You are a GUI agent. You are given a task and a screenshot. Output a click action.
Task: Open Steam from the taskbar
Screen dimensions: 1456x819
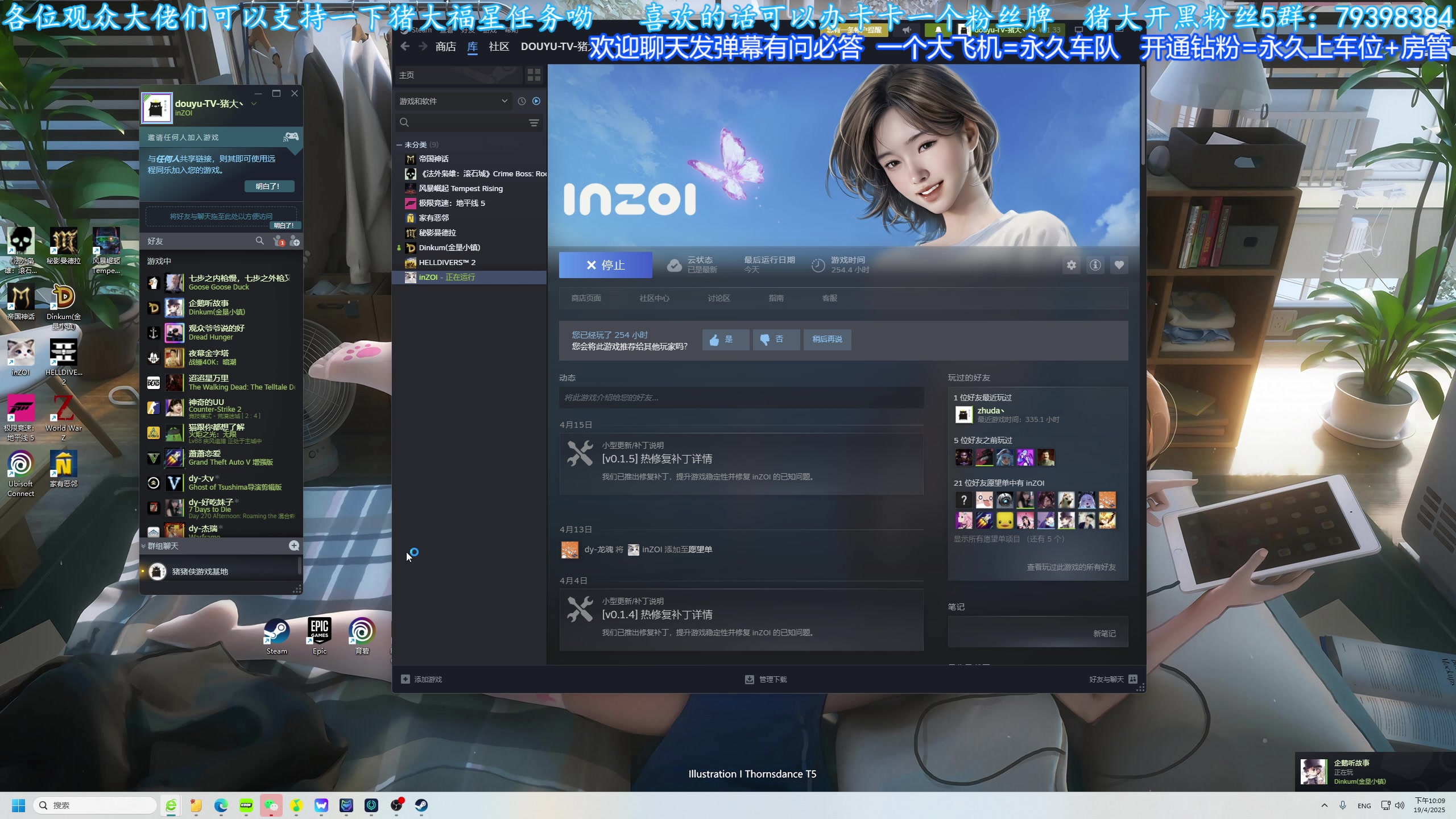421,805
